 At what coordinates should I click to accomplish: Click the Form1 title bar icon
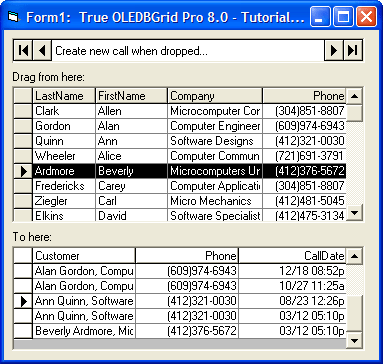tap(14, 16)
